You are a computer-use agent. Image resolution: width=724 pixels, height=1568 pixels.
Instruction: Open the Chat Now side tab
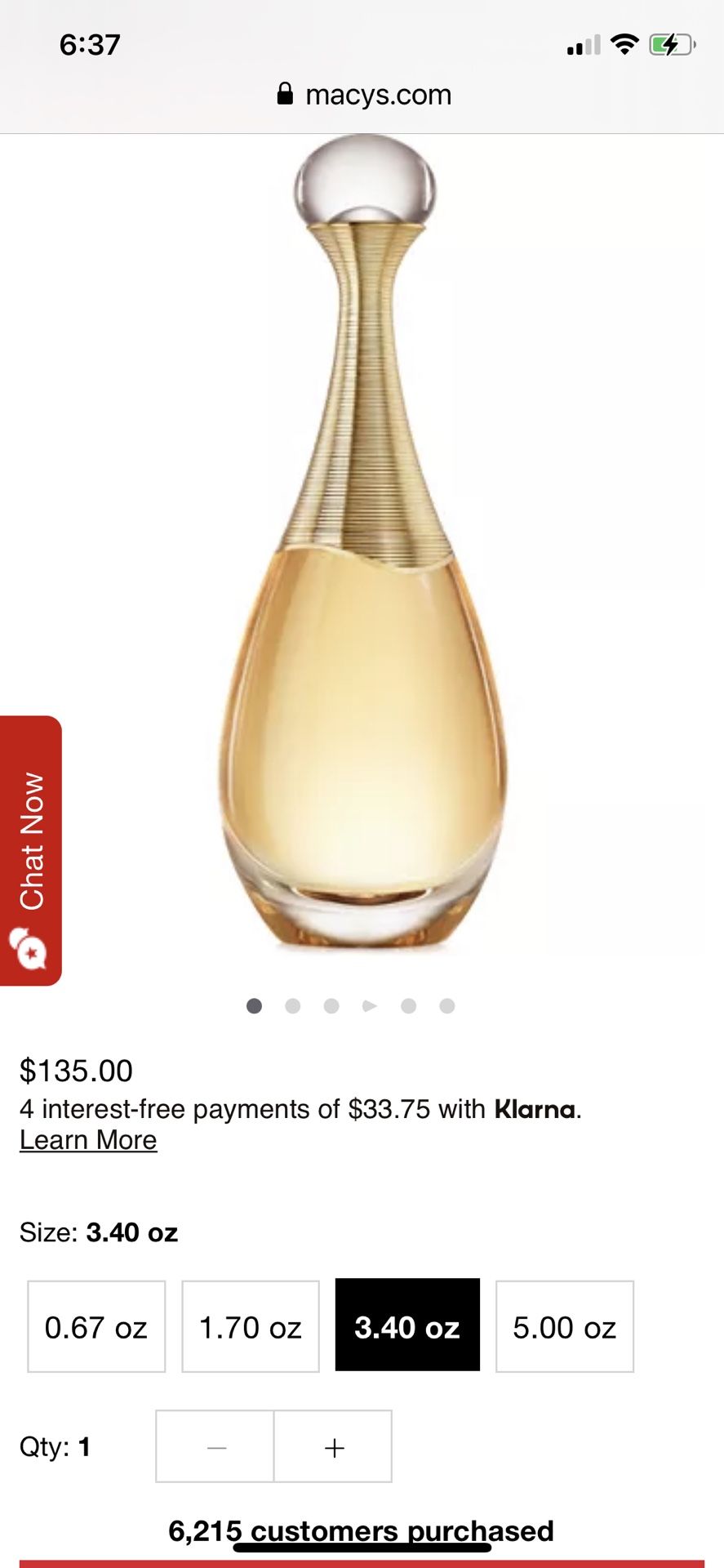click(x=30, y=850)
